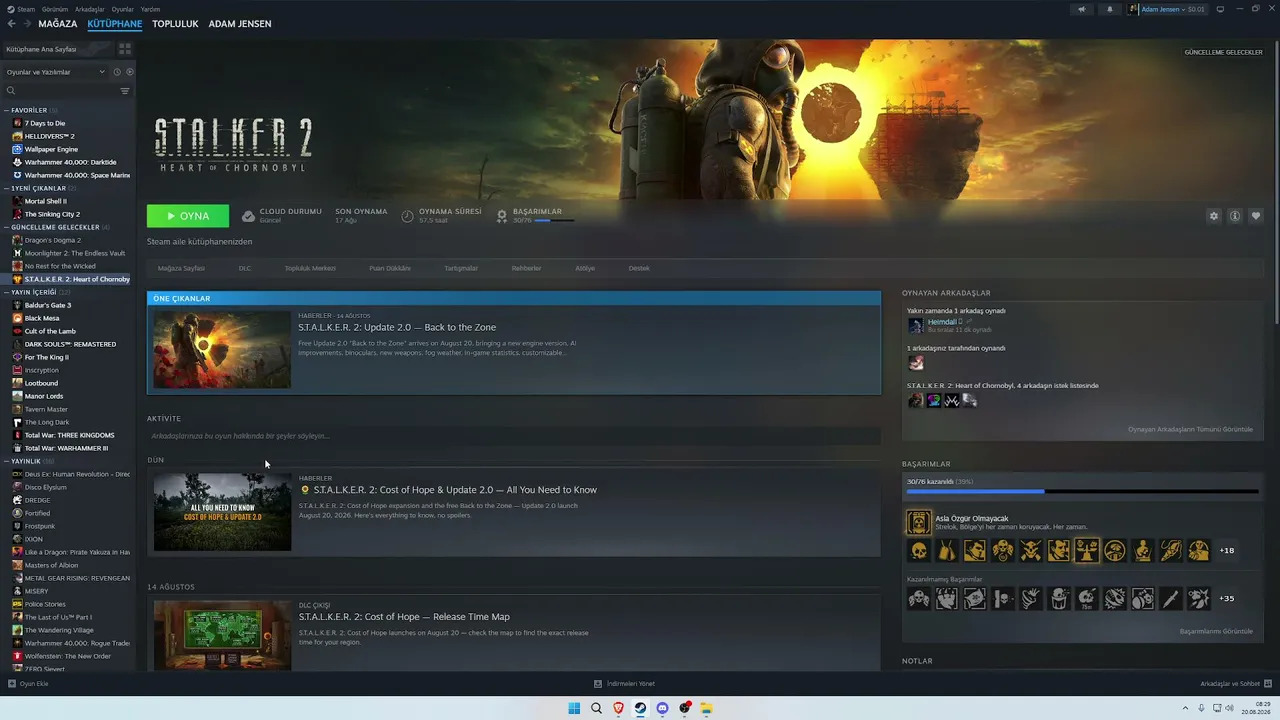Go back with the left navigation arrow
This screenshot has width=1280, height=720.
pos(12,24)
